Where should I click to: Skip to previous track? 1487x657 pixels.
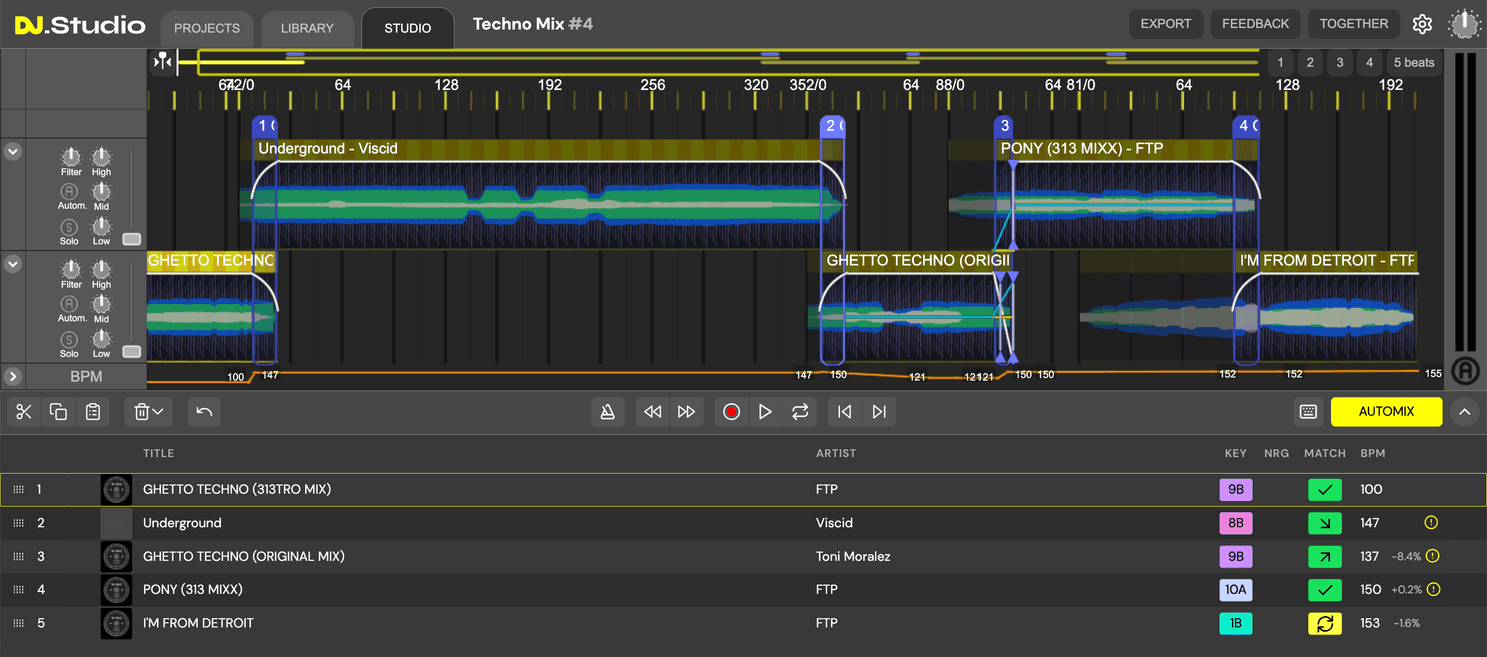[x=845, y=412]
